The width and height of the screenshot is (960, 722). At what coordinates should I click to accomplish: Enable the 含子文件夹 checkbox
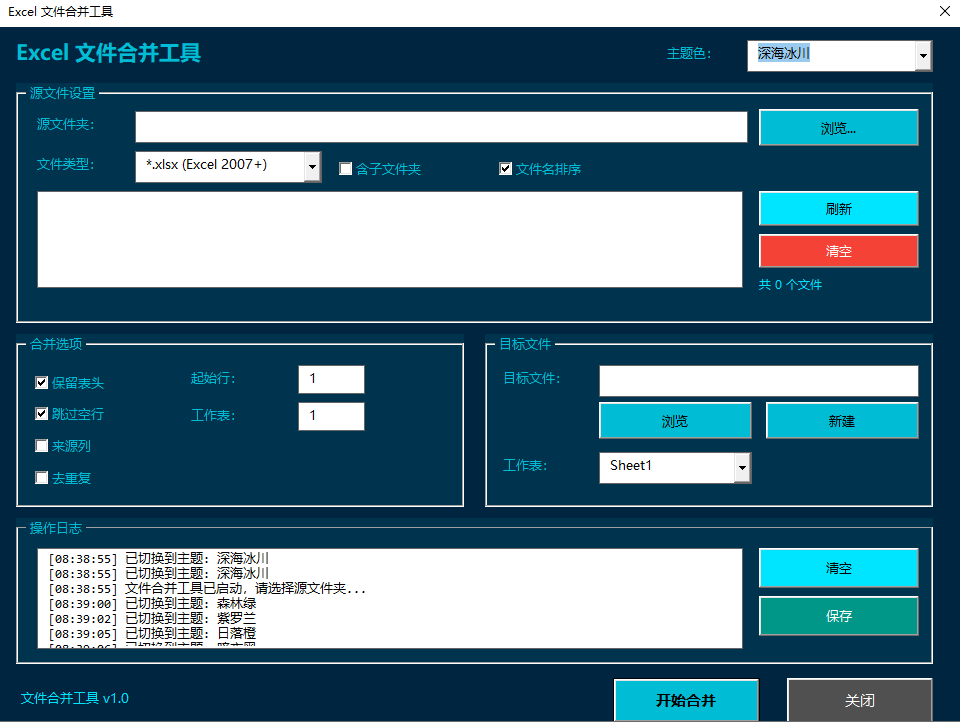point(345,168)
